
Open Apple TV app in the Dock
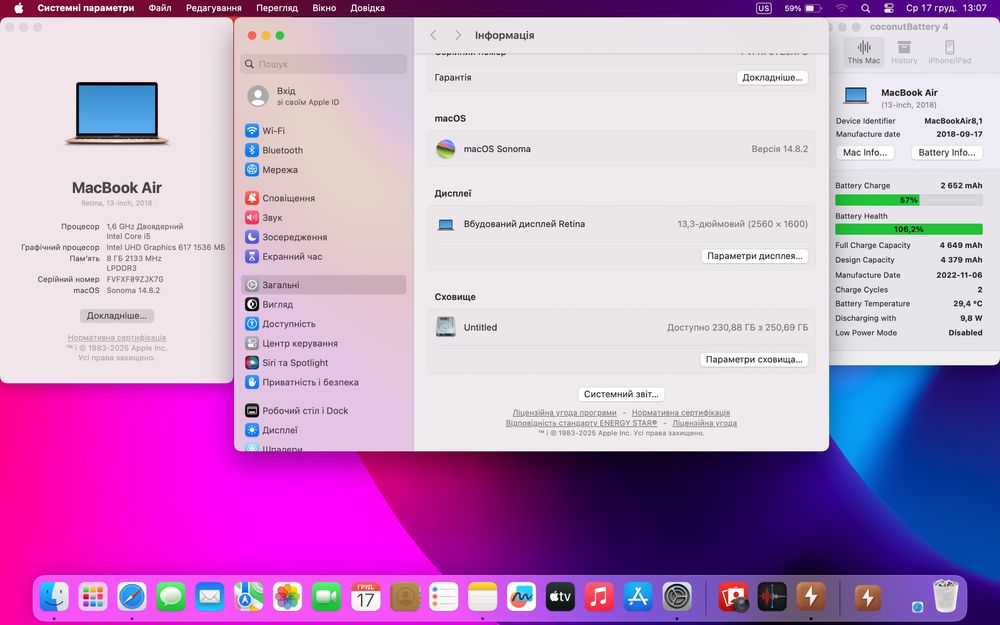pyautogui.click(x=560, y=598)
